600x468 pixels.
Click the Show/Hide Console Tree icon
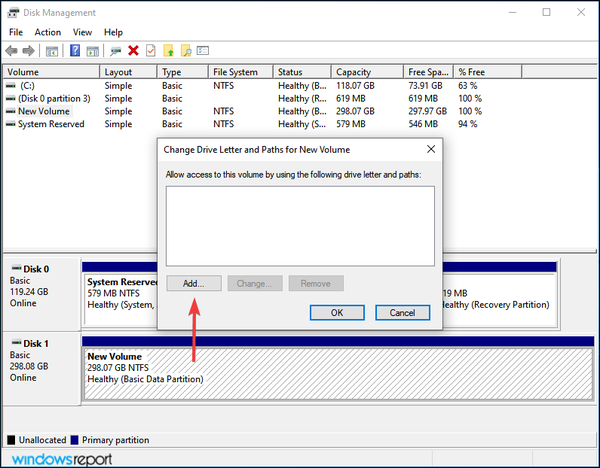[52, 51]
